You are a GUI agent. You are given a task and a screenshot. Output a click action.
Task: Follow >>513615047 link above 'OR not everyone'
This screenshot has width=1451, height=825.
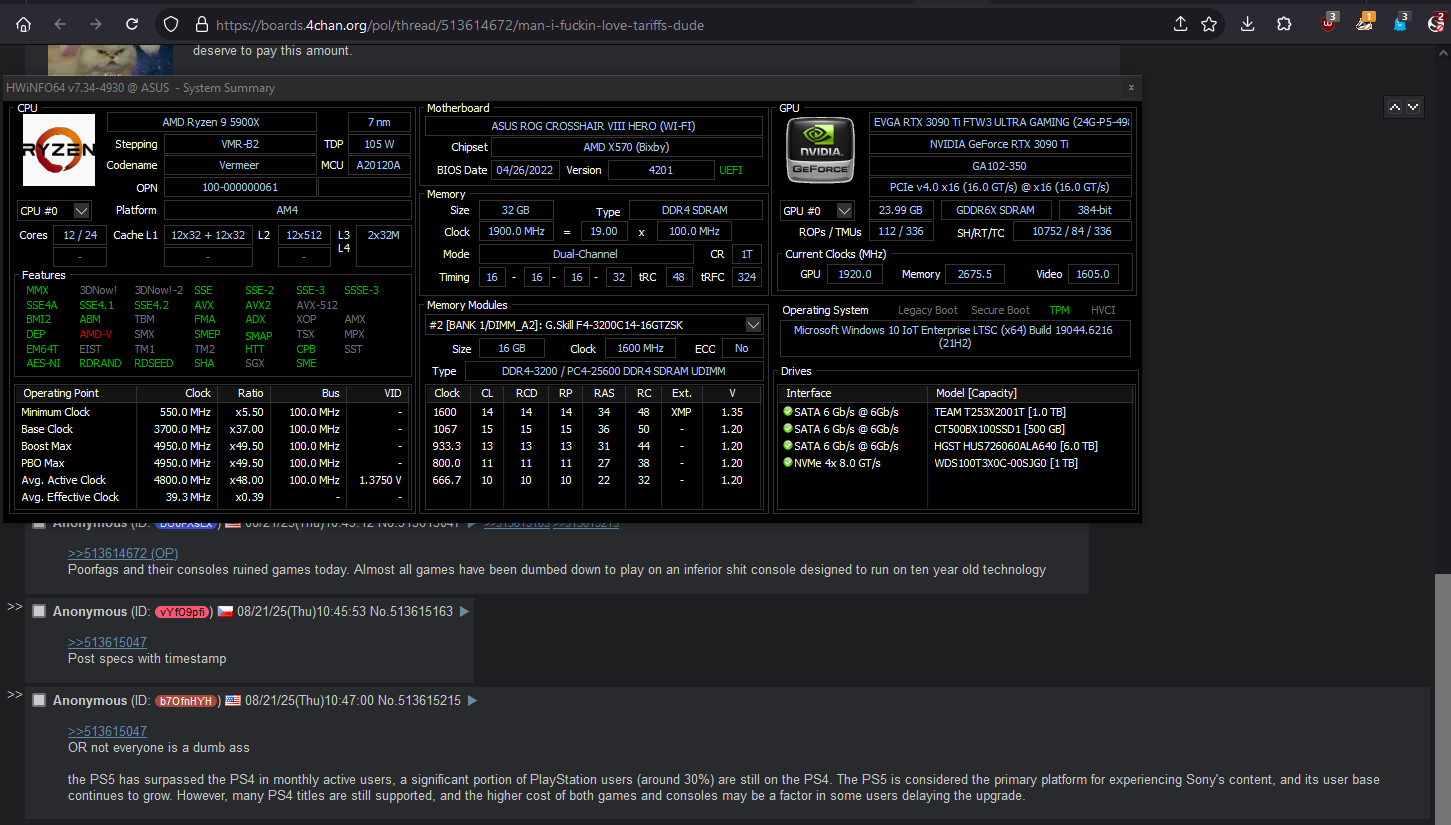point(107,731)
